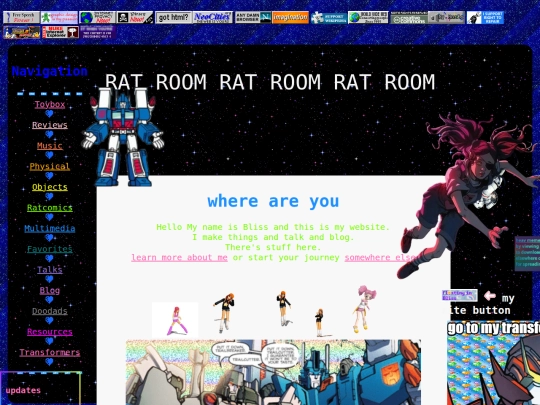The image size is (540, 405).
Task: Open the Blog link
Action: coord(50,291)
